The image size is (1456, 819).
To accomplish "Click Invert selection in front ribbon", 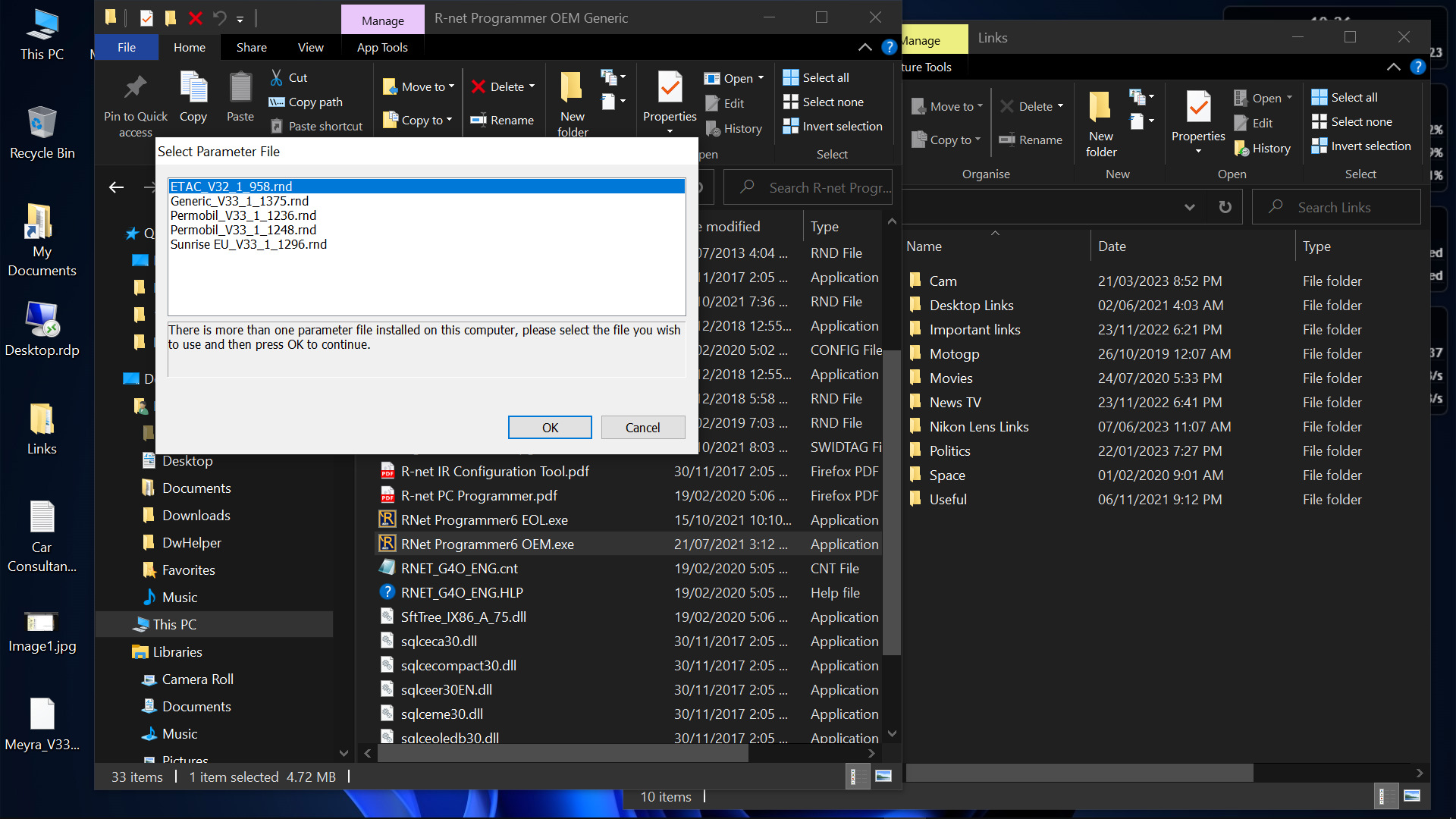I will [833, 126].
